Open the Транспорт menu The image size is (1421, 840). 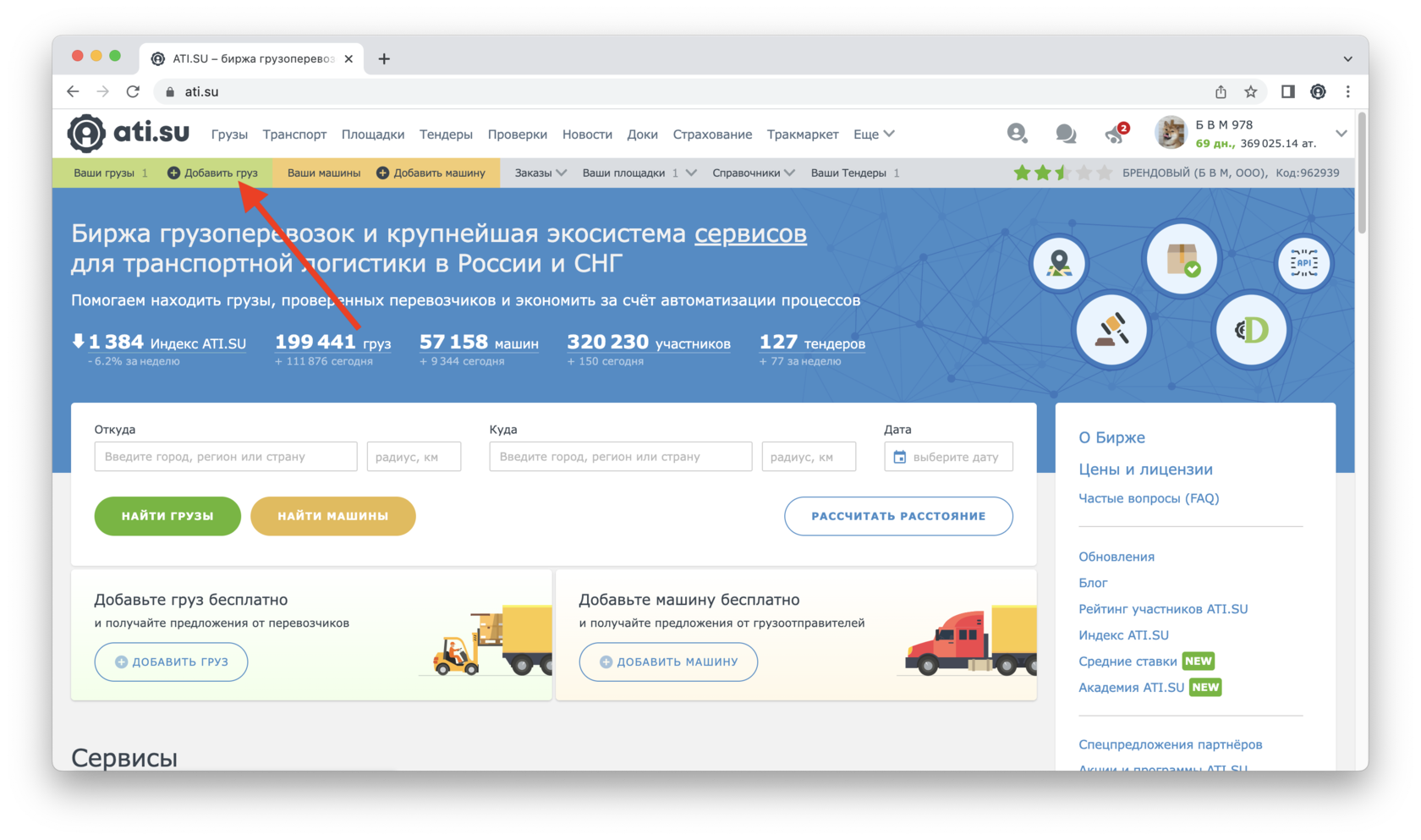tap(294, 134)
